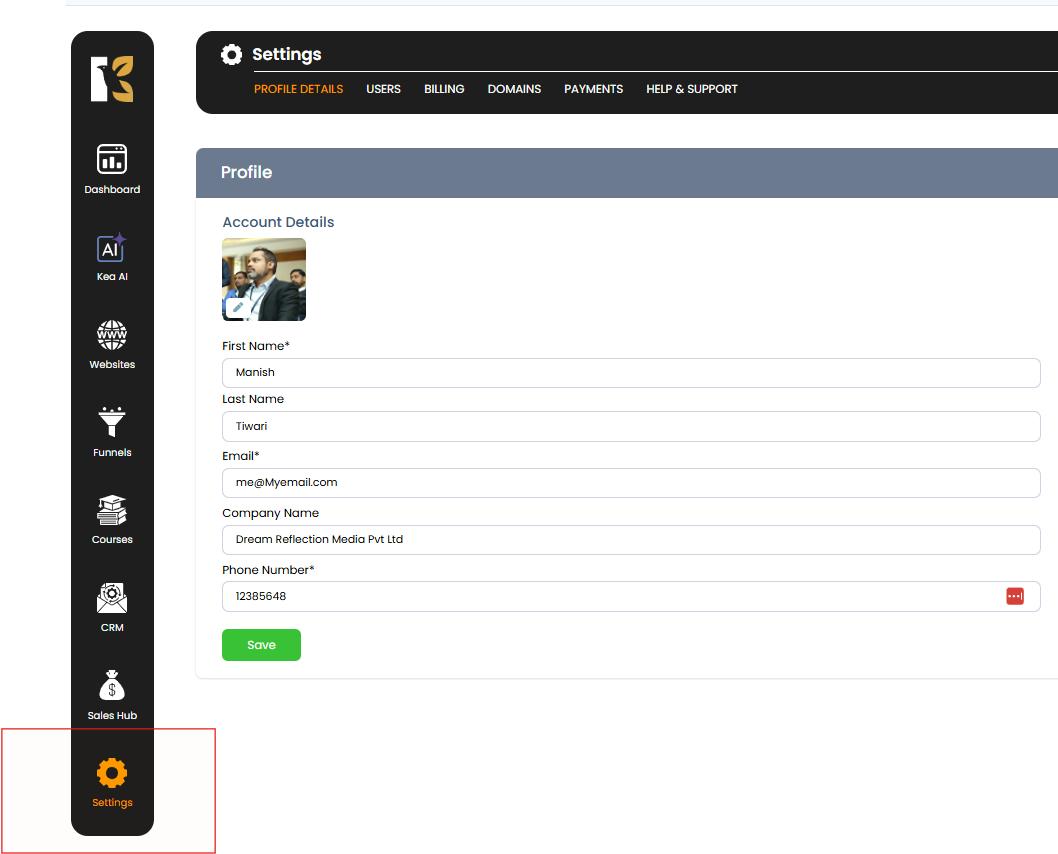Open the Courses section icon
Image resolution: width=1058 pixels, height=854 pixels.
112,511
